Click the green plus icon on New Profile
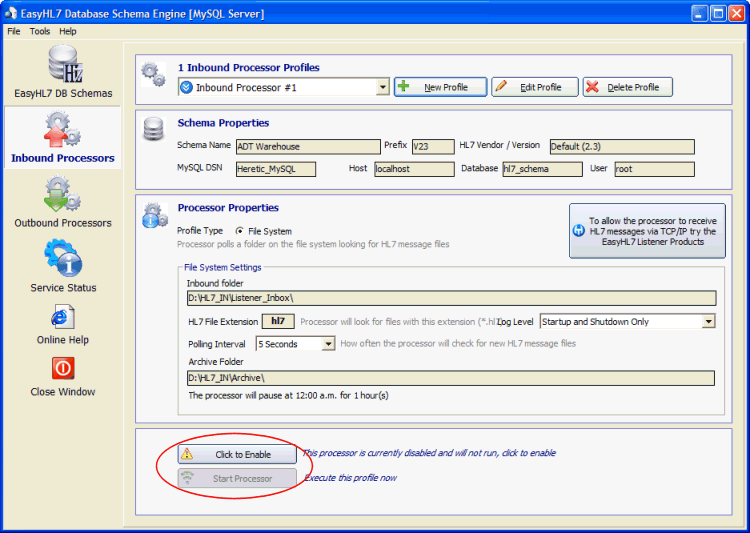Image resolution: width=750 pixels, height=533 pixels. pyautogui.click(x=404, y=86)
